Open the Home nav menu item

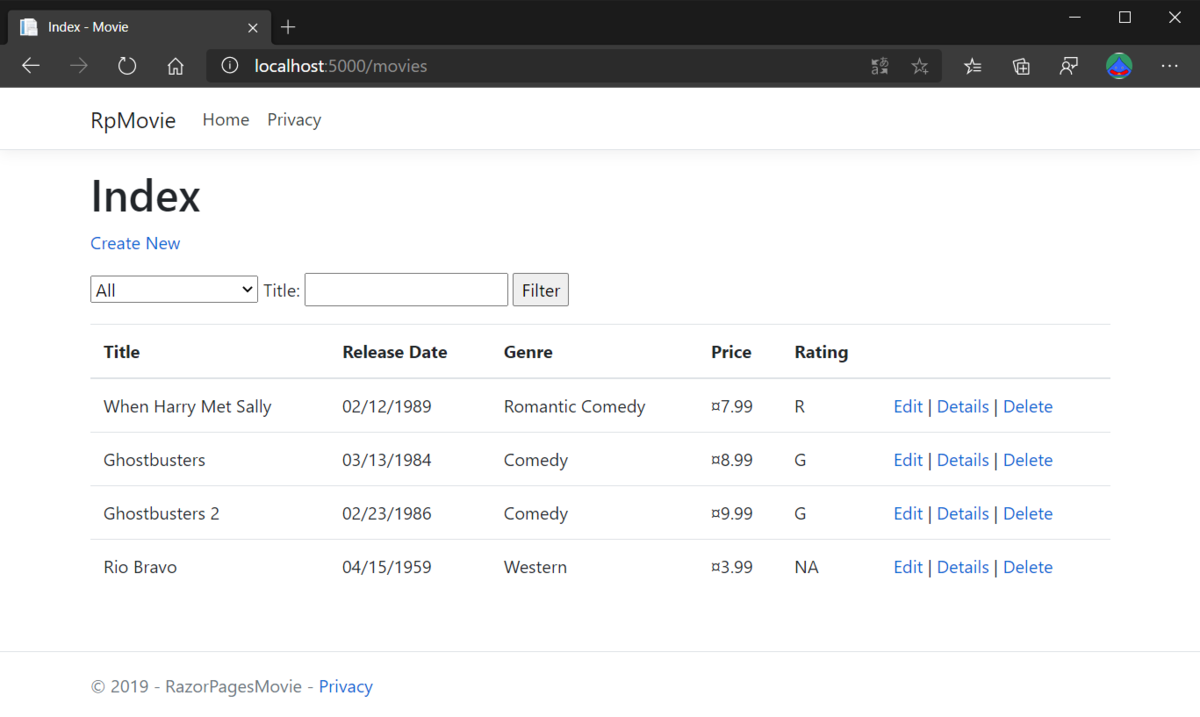[225, 120]
